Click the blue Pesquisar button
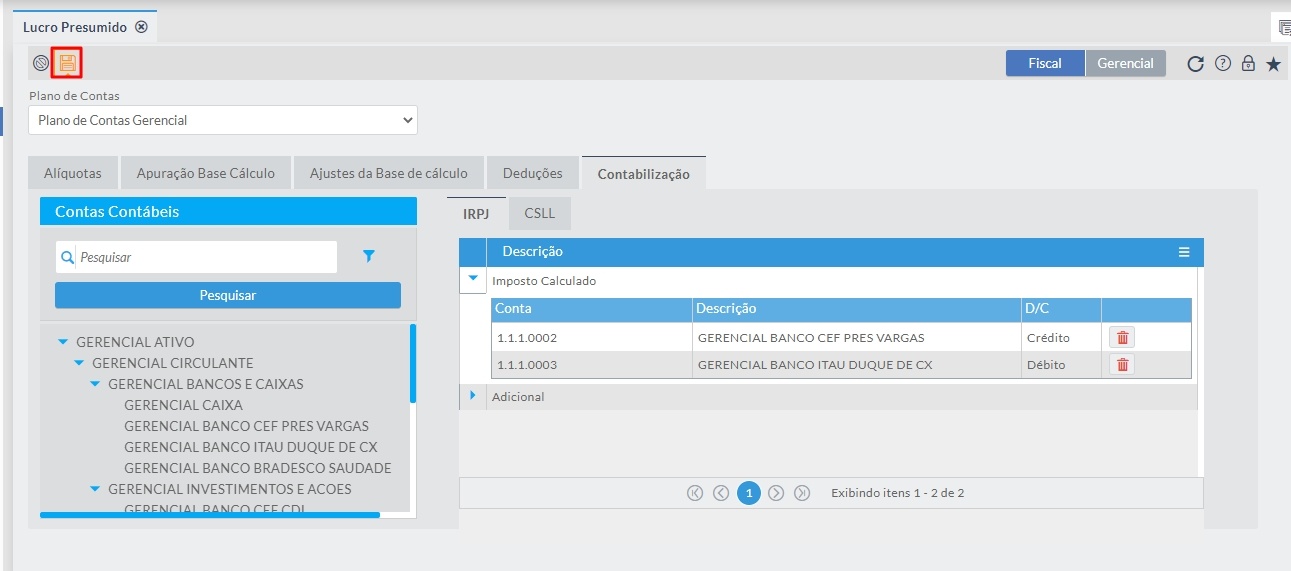The image size is (1291, 571). pyautogui.click(x=228, y=295)
